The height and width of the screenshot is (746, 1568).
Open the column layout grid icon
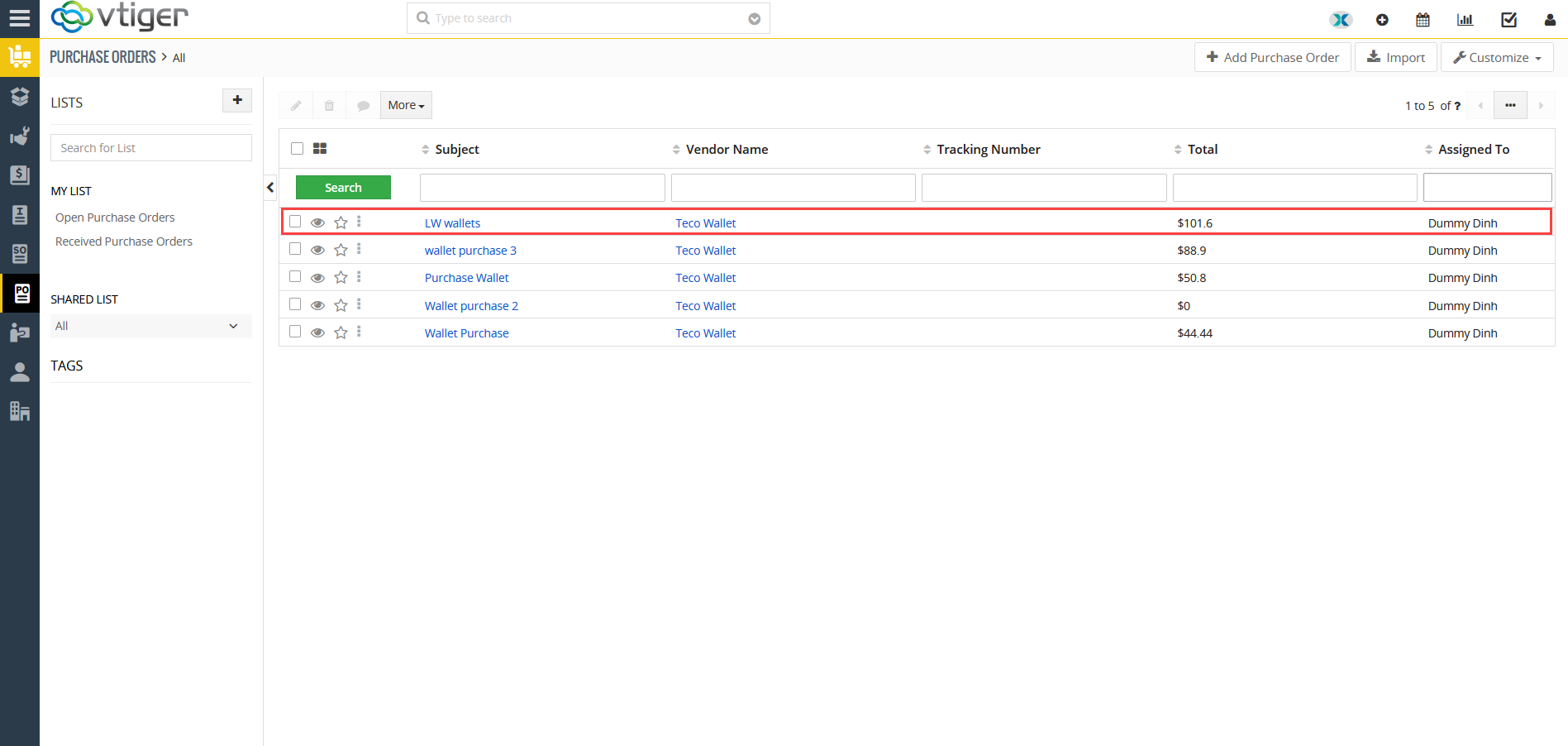coord(320,148)
